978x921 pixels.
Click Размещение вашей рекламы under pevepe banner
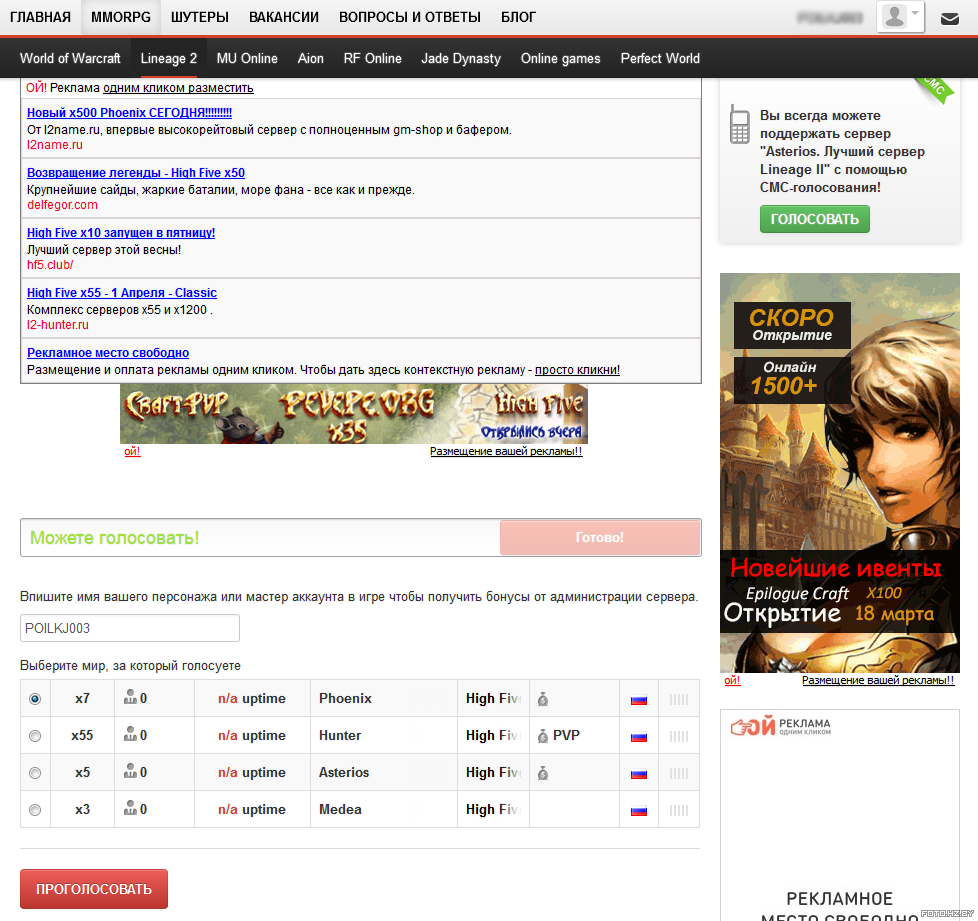pos(506,451)
